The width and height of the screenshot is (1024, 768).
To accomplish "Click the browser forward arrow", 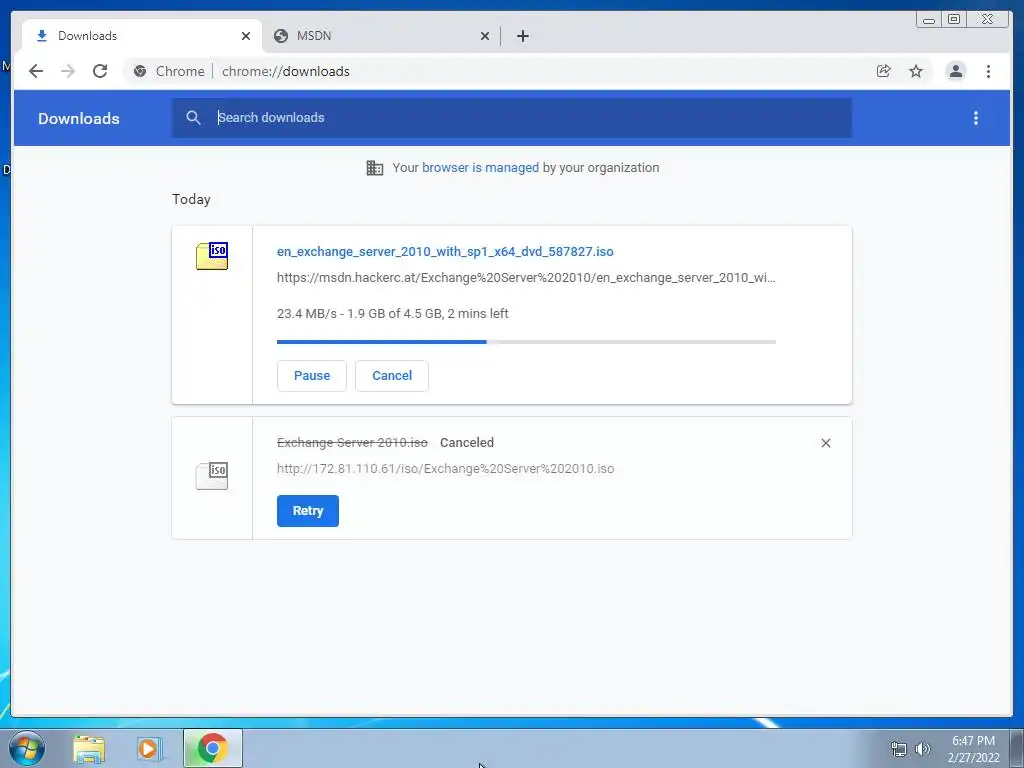I will [x=68, y=71].
